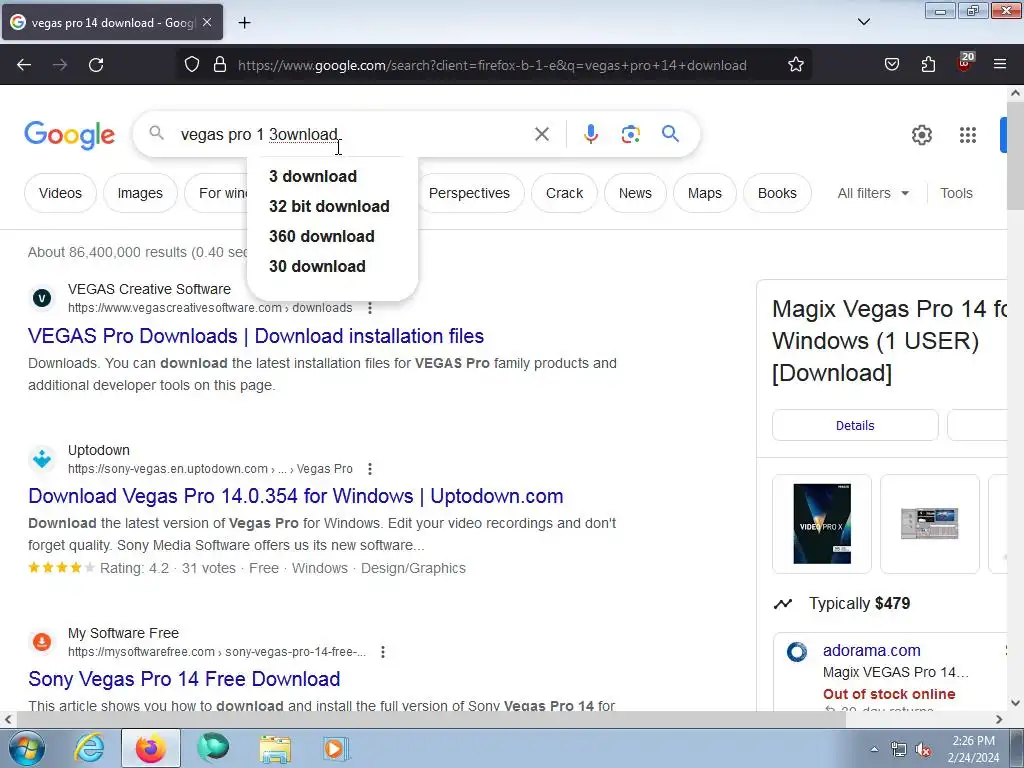The height and width of the screenshot is (768, 1024).
Task: Filter results by Books
Action: click(777, 193)
